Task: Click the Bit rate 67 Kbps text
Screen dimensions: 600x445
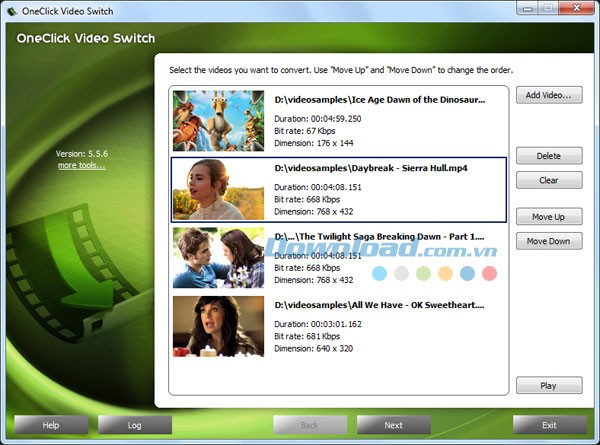Action: (305, 131)
